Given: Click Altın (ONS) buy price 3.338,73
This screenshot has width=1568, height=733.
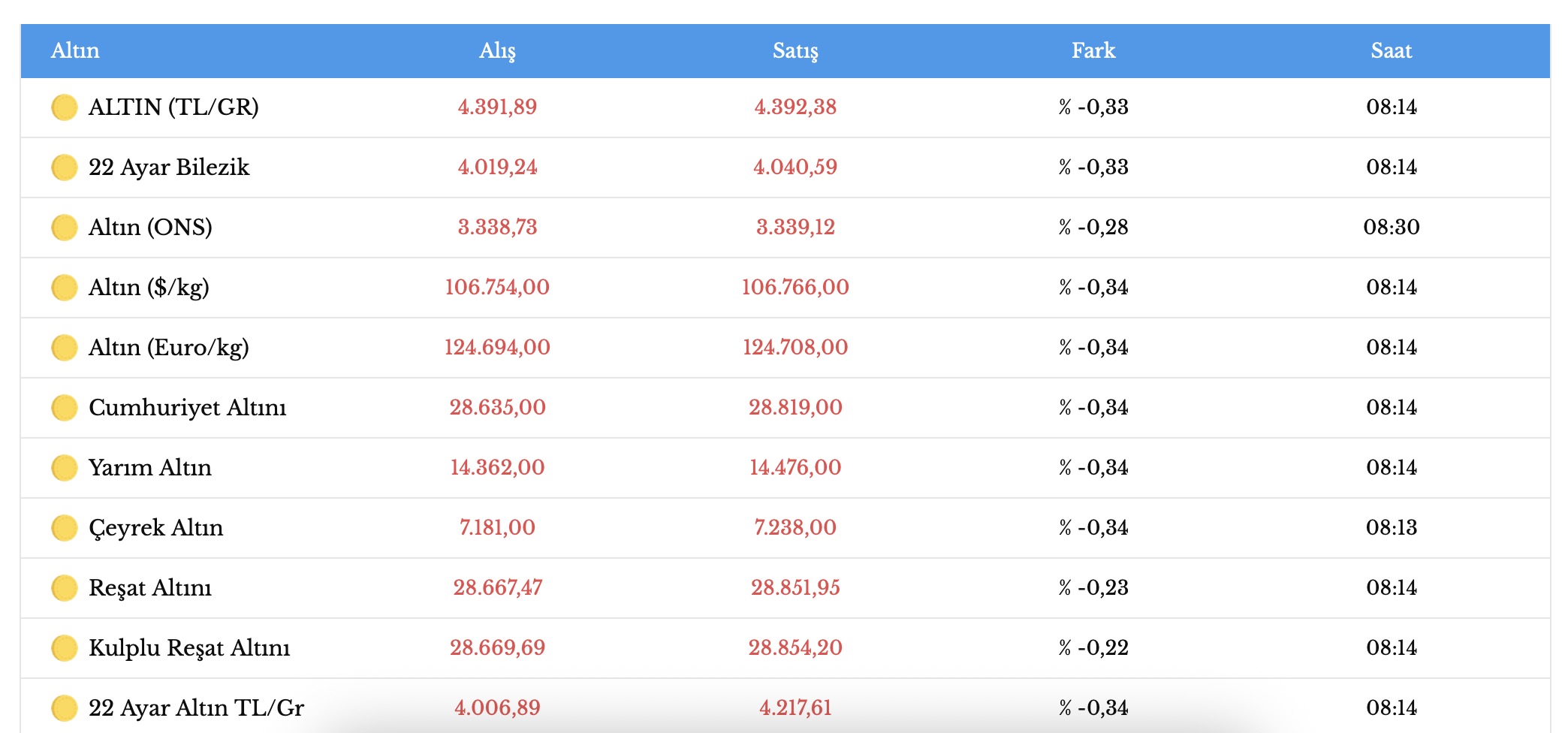Looking at the screenshot, I should [x=497, y=228].
